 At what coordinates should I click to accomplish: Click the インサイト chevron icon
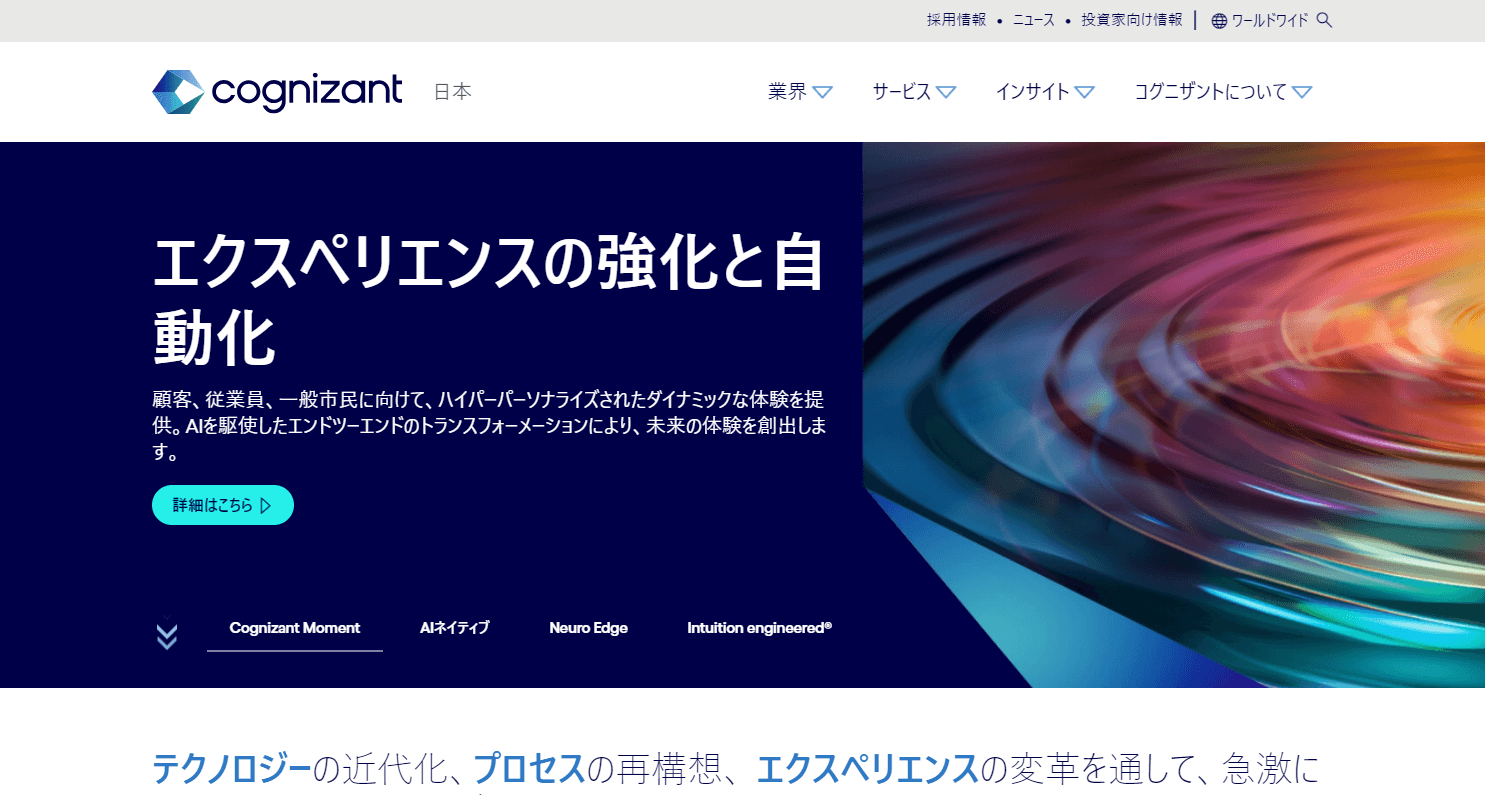click(1086, 91)
